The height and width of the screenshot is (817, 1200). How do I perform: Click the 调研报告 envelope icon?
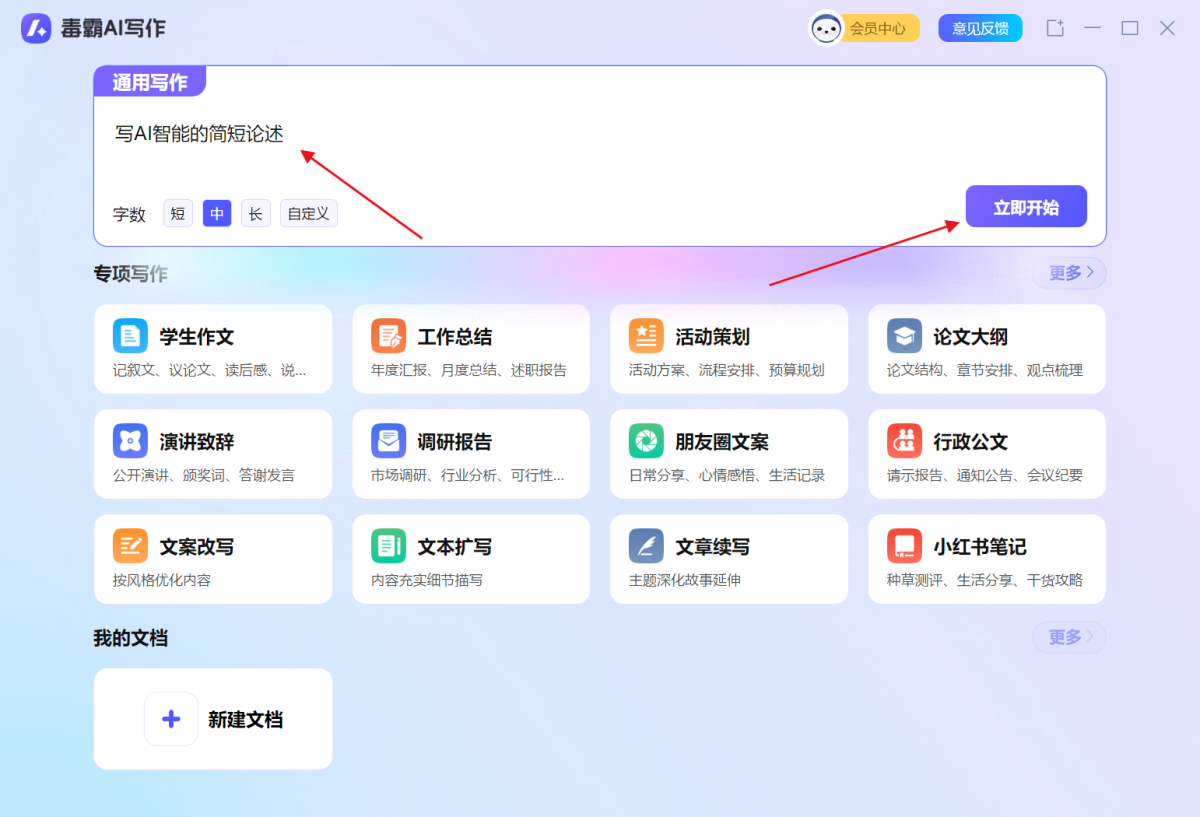click(388, 441)
